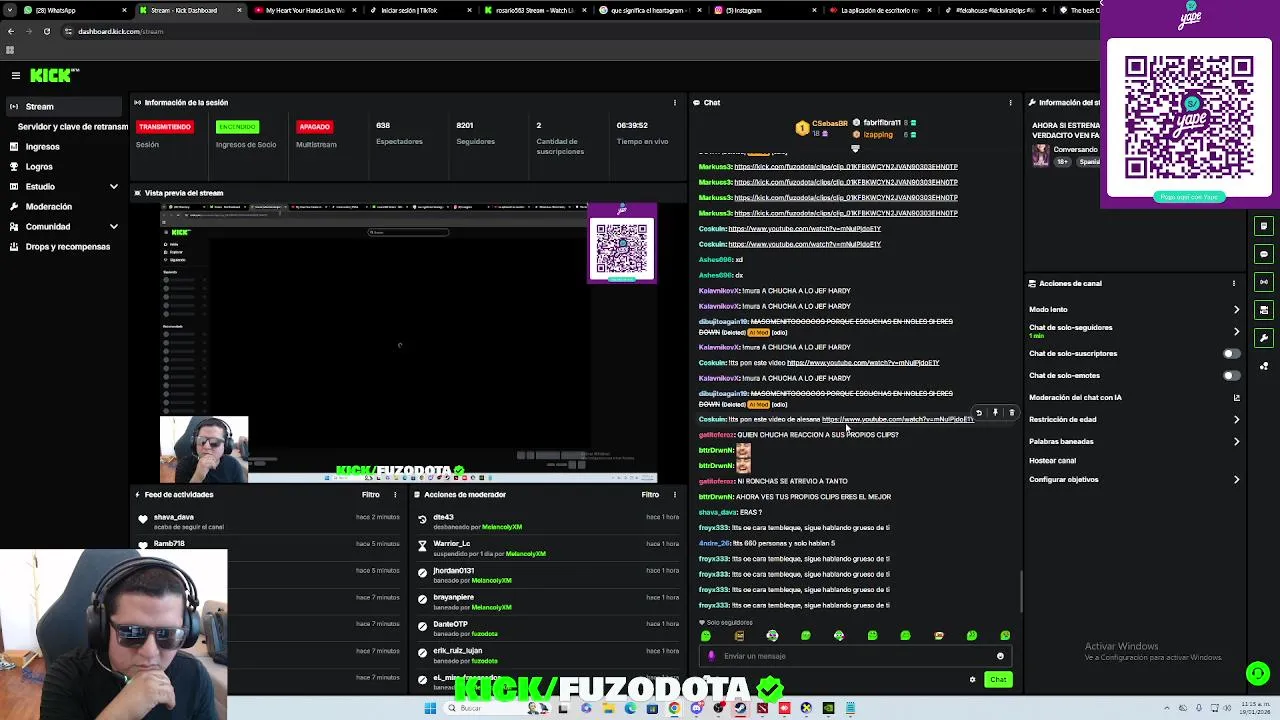
Task: Click Hostear canal
Action: (x=1052, y=461)
